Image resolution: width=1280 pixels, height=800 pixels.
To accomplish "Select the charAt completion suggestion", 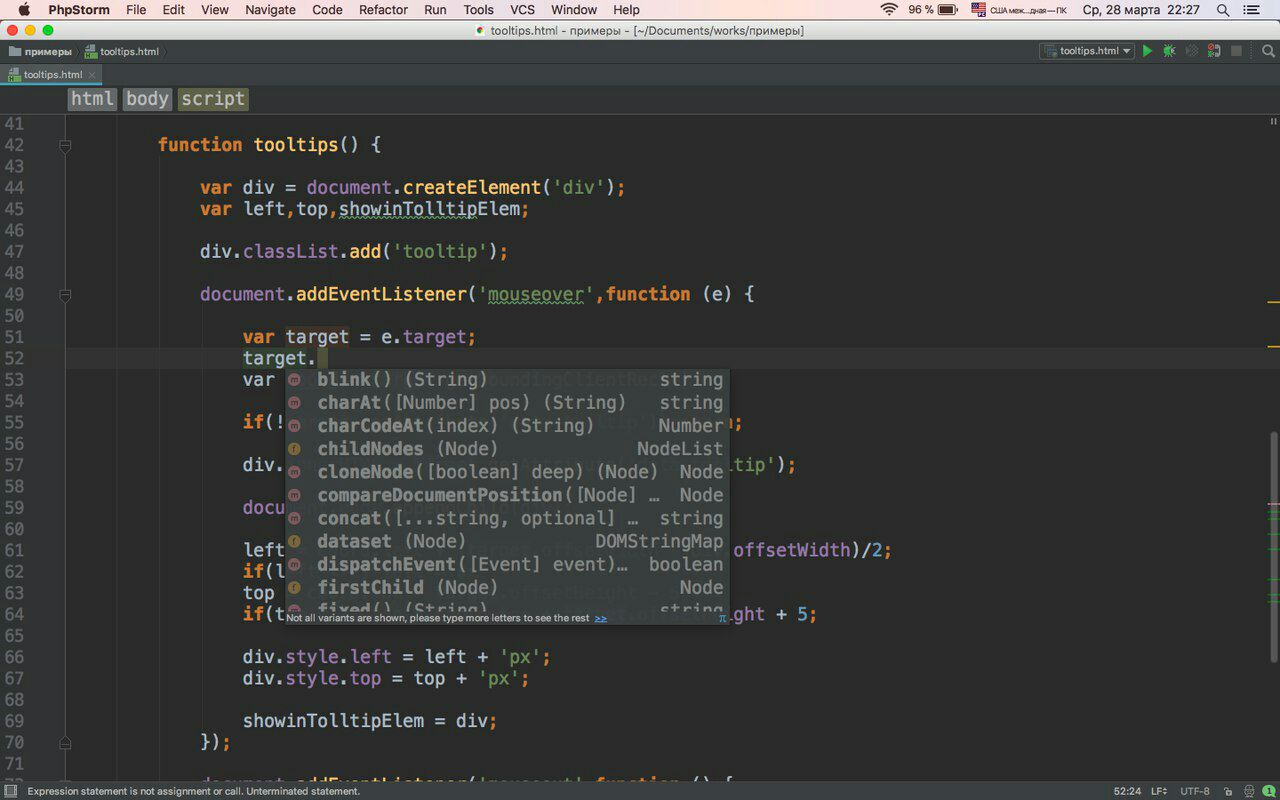I will click(506, 403).
